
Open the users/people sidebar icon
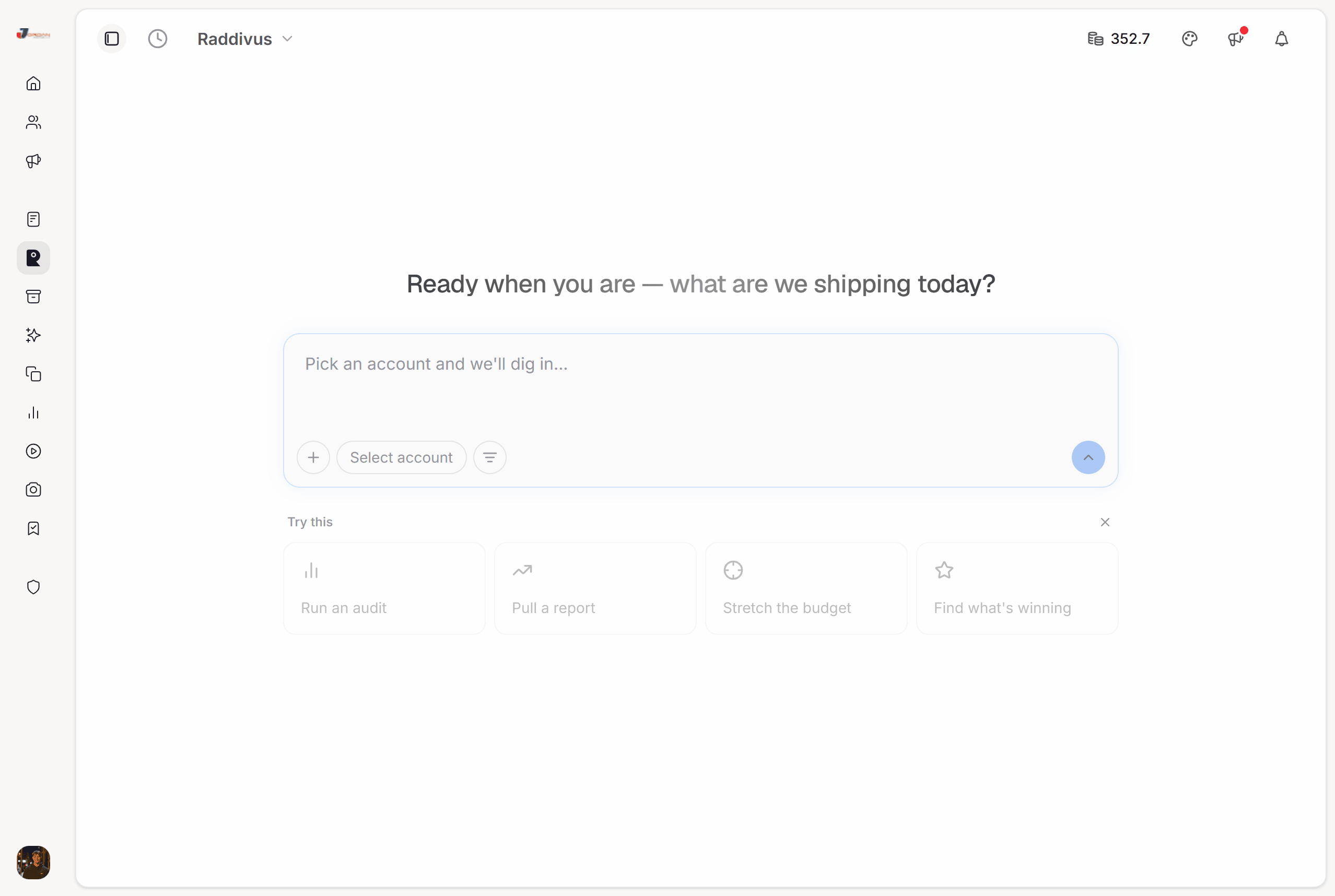click(33, 122)
